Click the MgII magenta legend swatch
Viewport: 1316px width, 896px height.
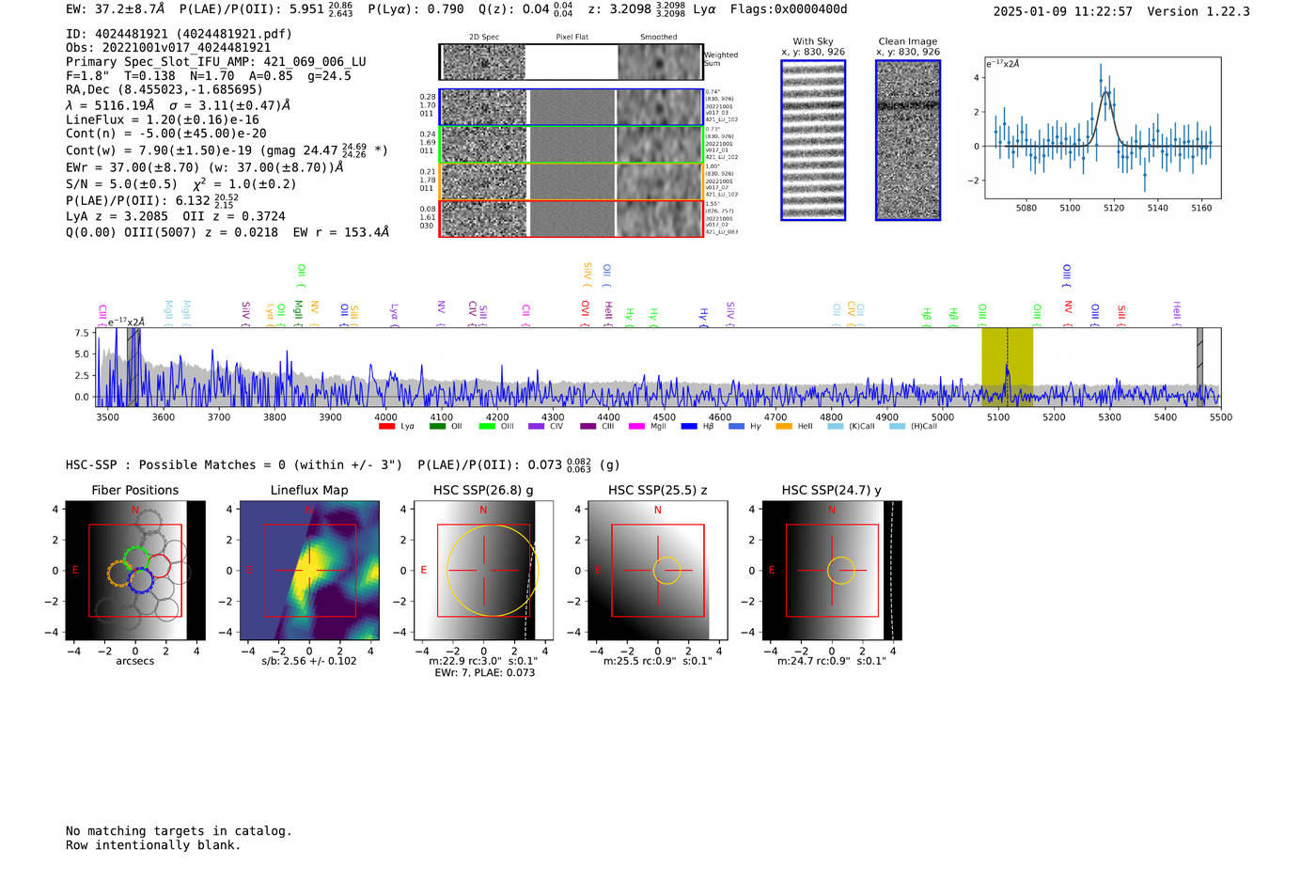point(636,426)
